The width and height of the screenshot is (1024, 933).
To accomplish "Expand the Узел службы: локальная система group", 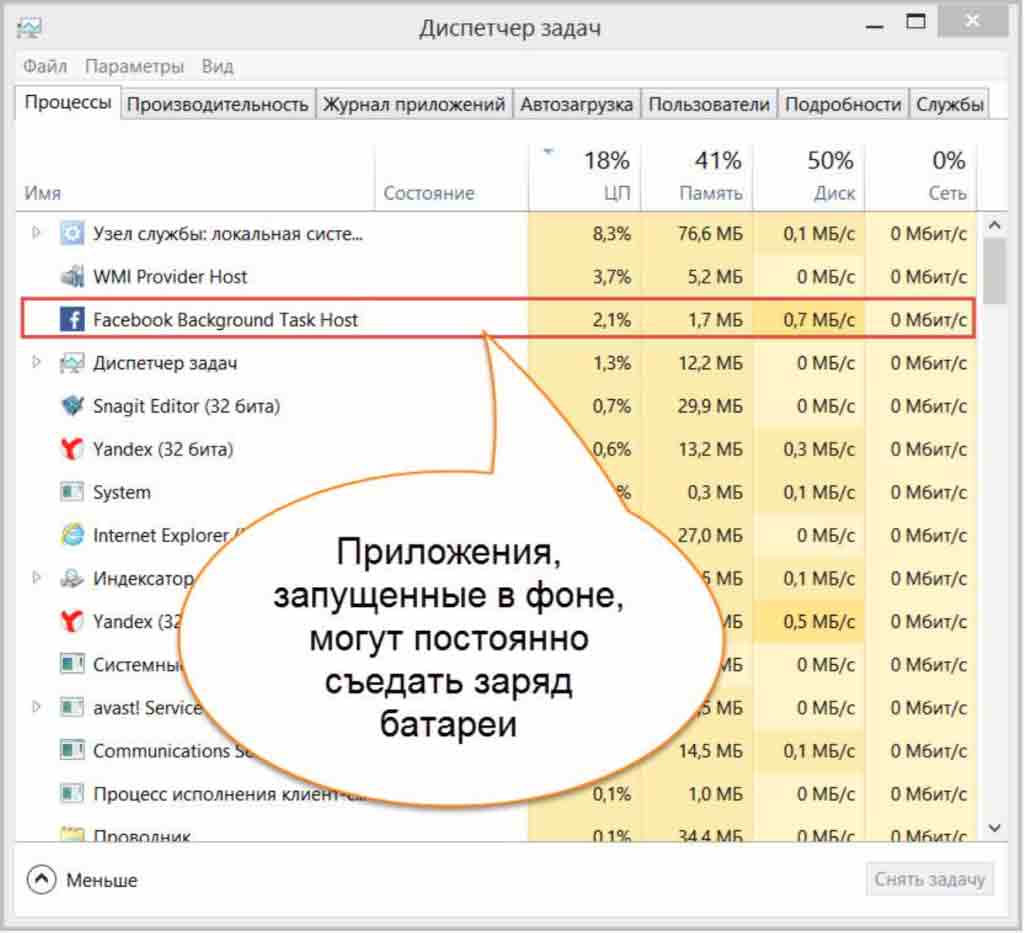I will (38, 234).
